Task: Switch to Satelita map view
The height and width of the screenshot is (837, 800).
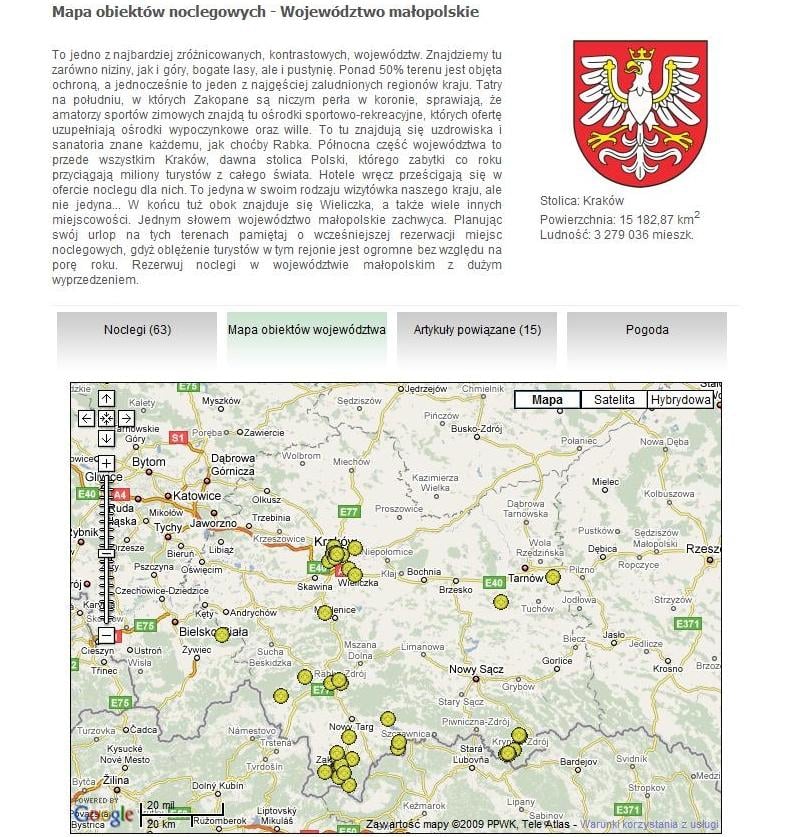Action: pos(614,400)
